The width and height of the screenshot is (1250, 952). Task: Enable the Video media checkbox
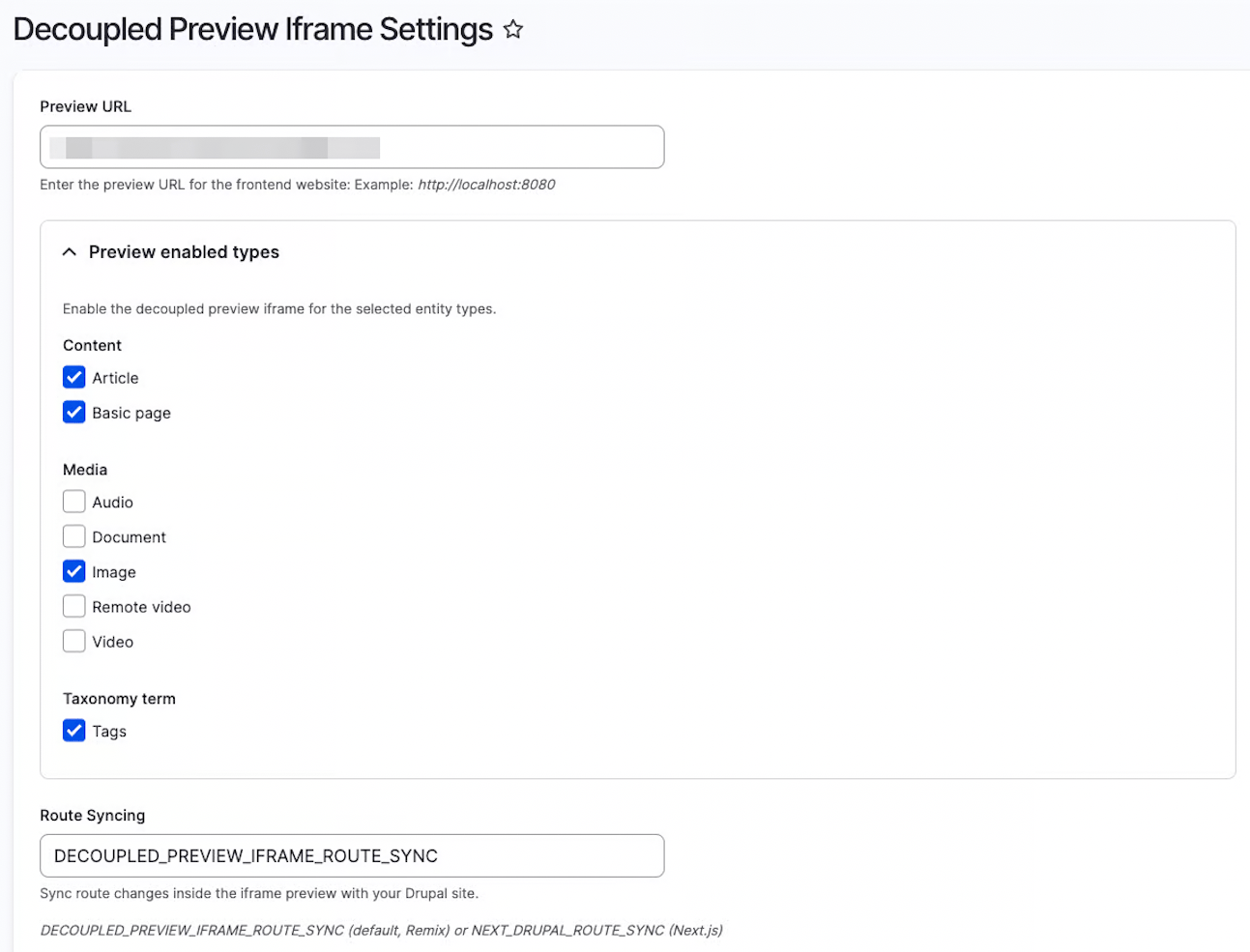[x=74, y=641]
